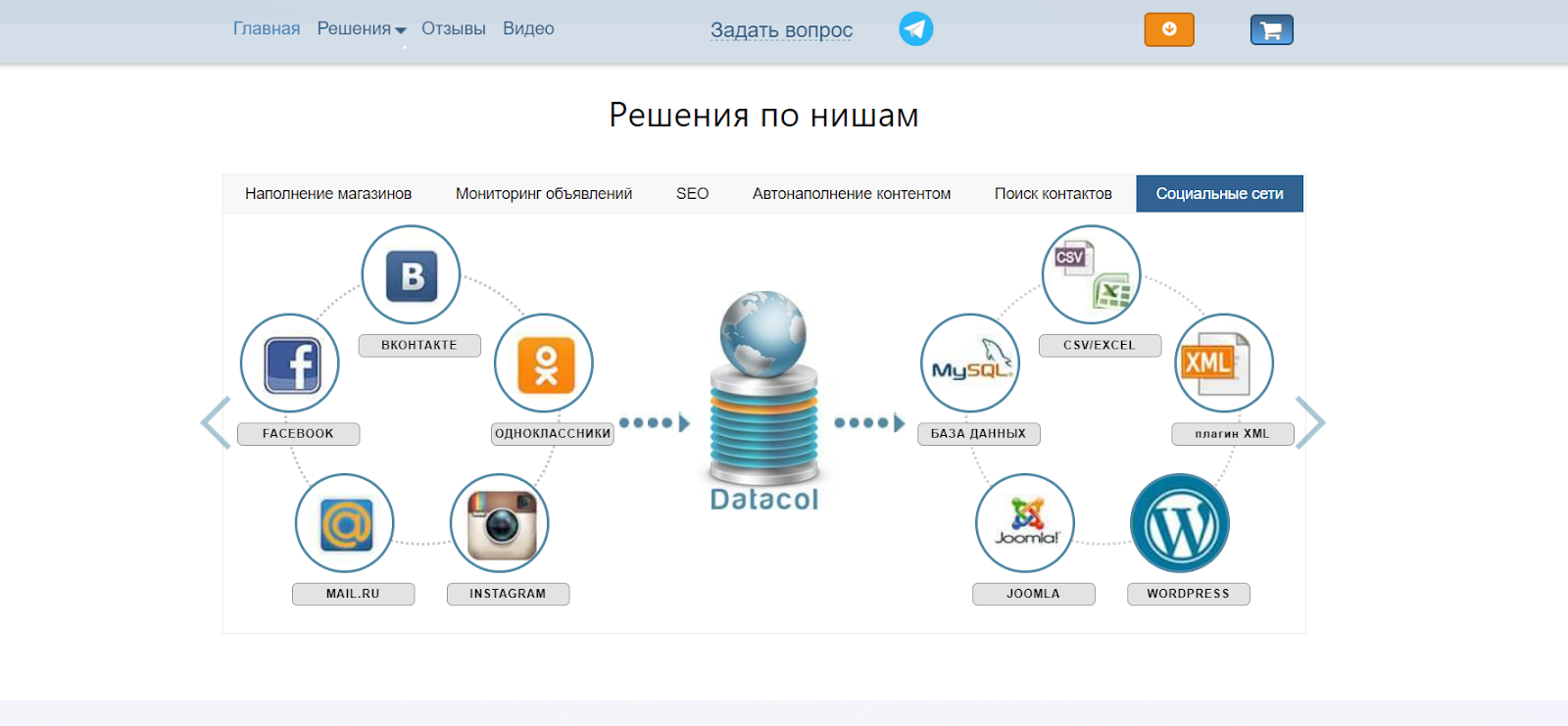Select the Mail.ru logo circle
This screenshot has height=726, width=1568.
coord(345,523)
